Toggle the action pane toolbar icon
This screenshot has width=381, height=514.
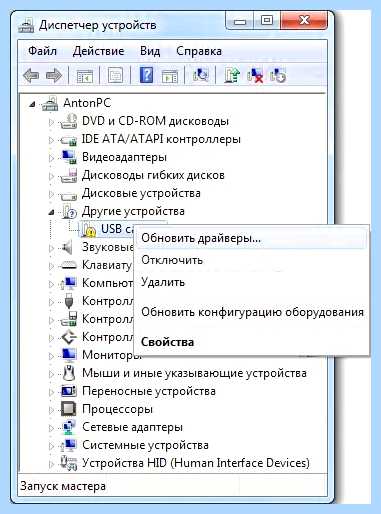pyautogui.click(x=170, y=76)
